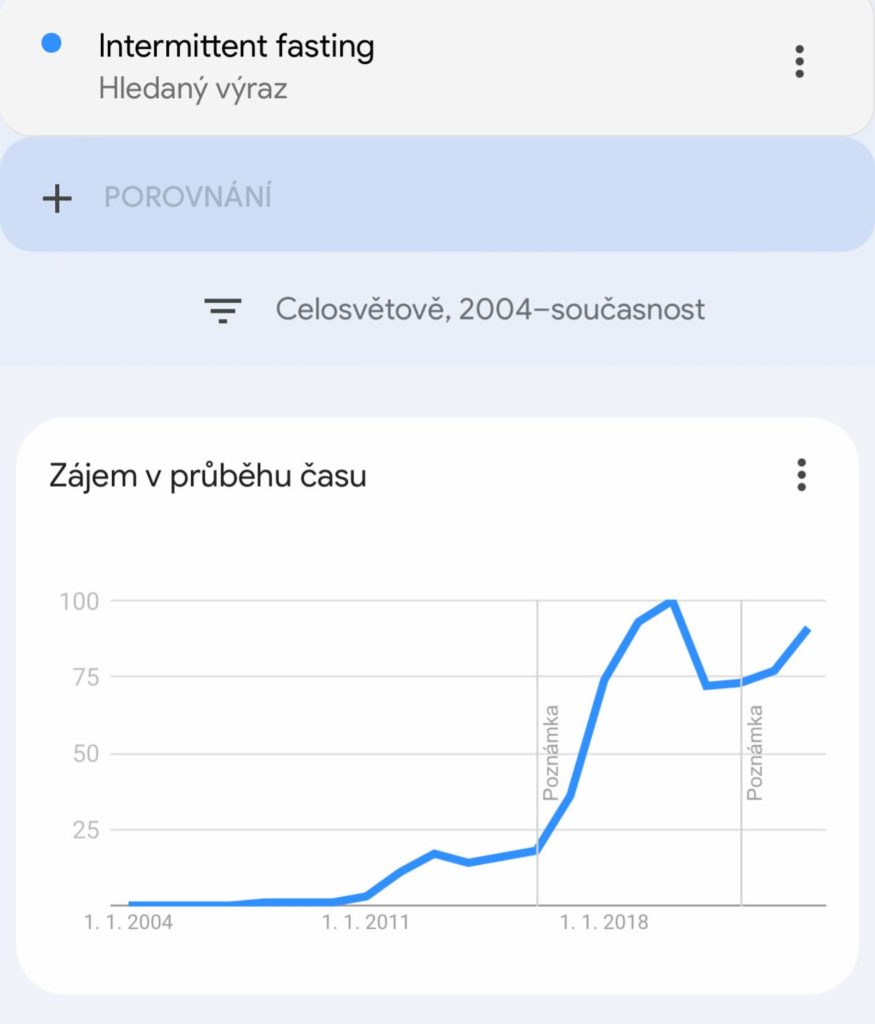Tap the plus icon to add comparison

57,198
